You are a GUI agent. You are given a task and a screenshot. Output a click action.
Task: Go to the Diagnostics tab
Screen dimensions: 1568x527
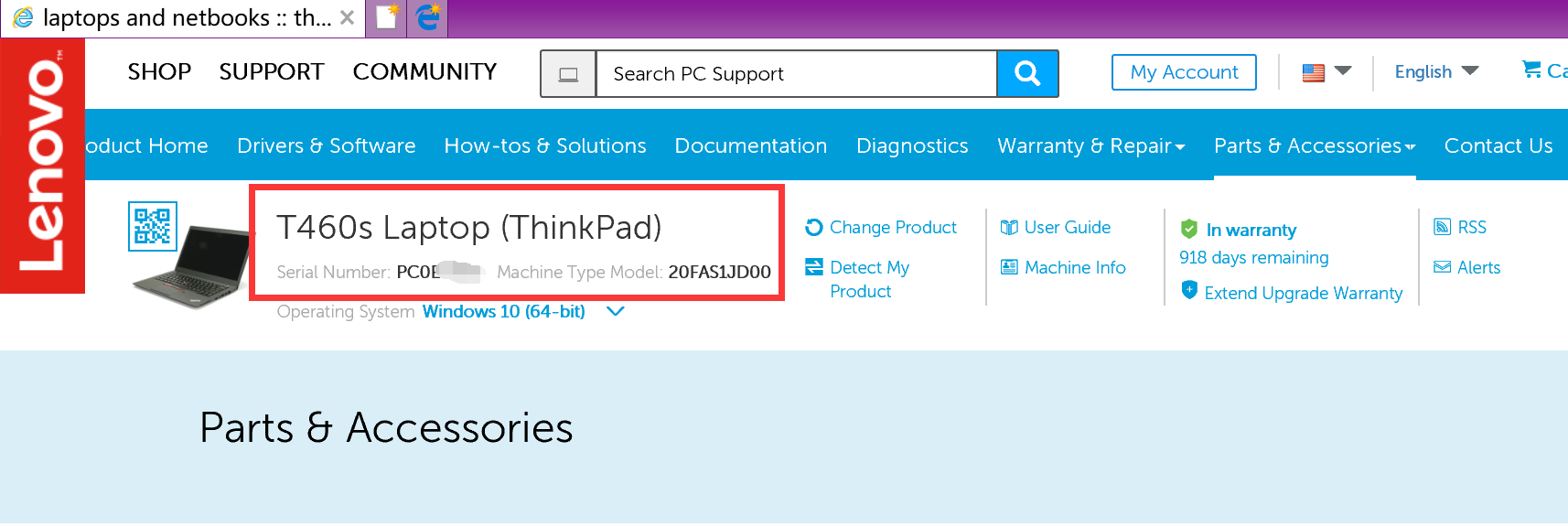point(912,145)
